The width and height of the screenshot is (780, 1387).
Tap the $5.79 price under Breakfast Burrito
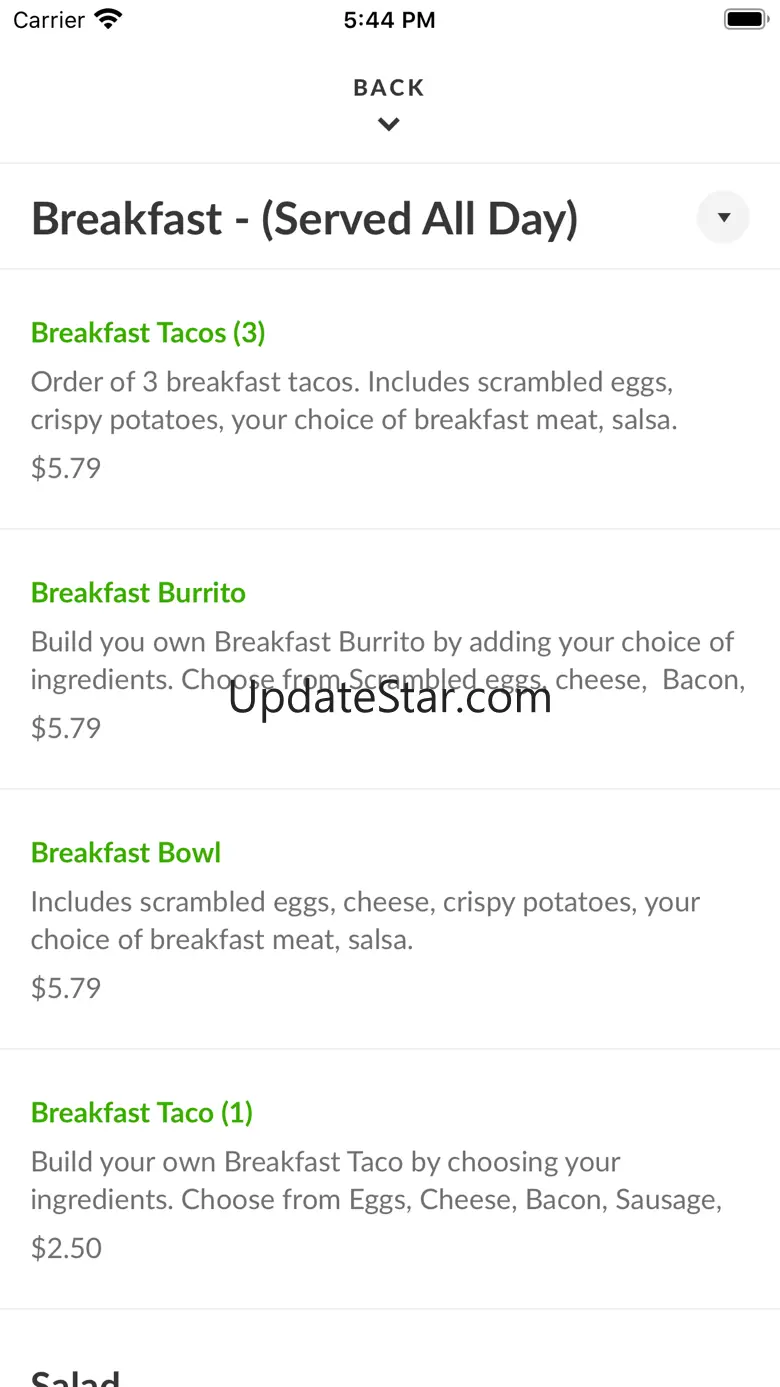[x=66, y=728]
